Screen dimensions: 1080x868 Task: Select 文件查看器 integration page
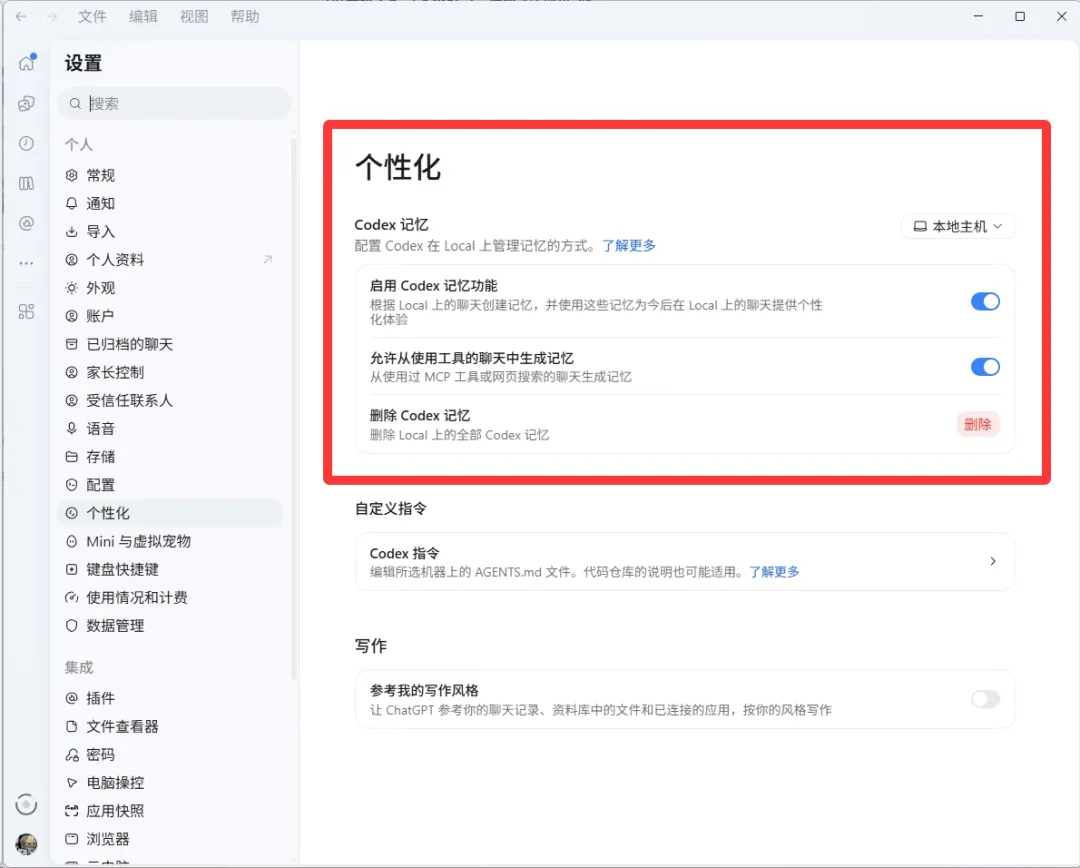(171, 726)
